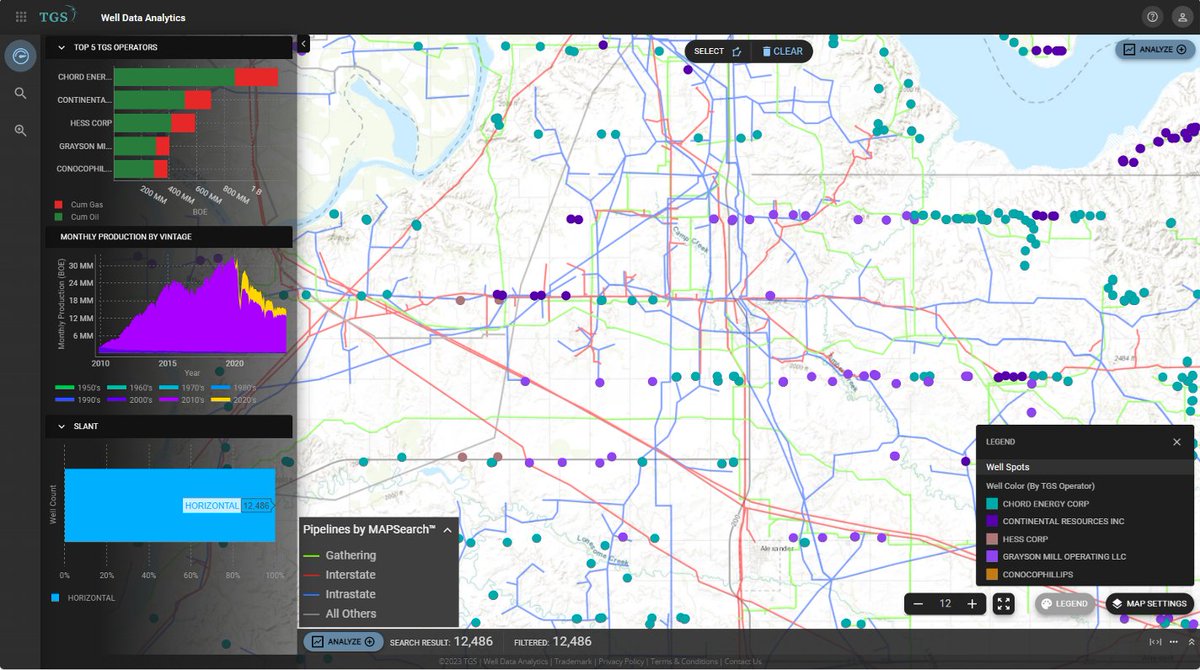Viewport: 1200px width, 670px height.
Task: Clear the map selection
Action: pyautogui.click(x=782, y=51)
